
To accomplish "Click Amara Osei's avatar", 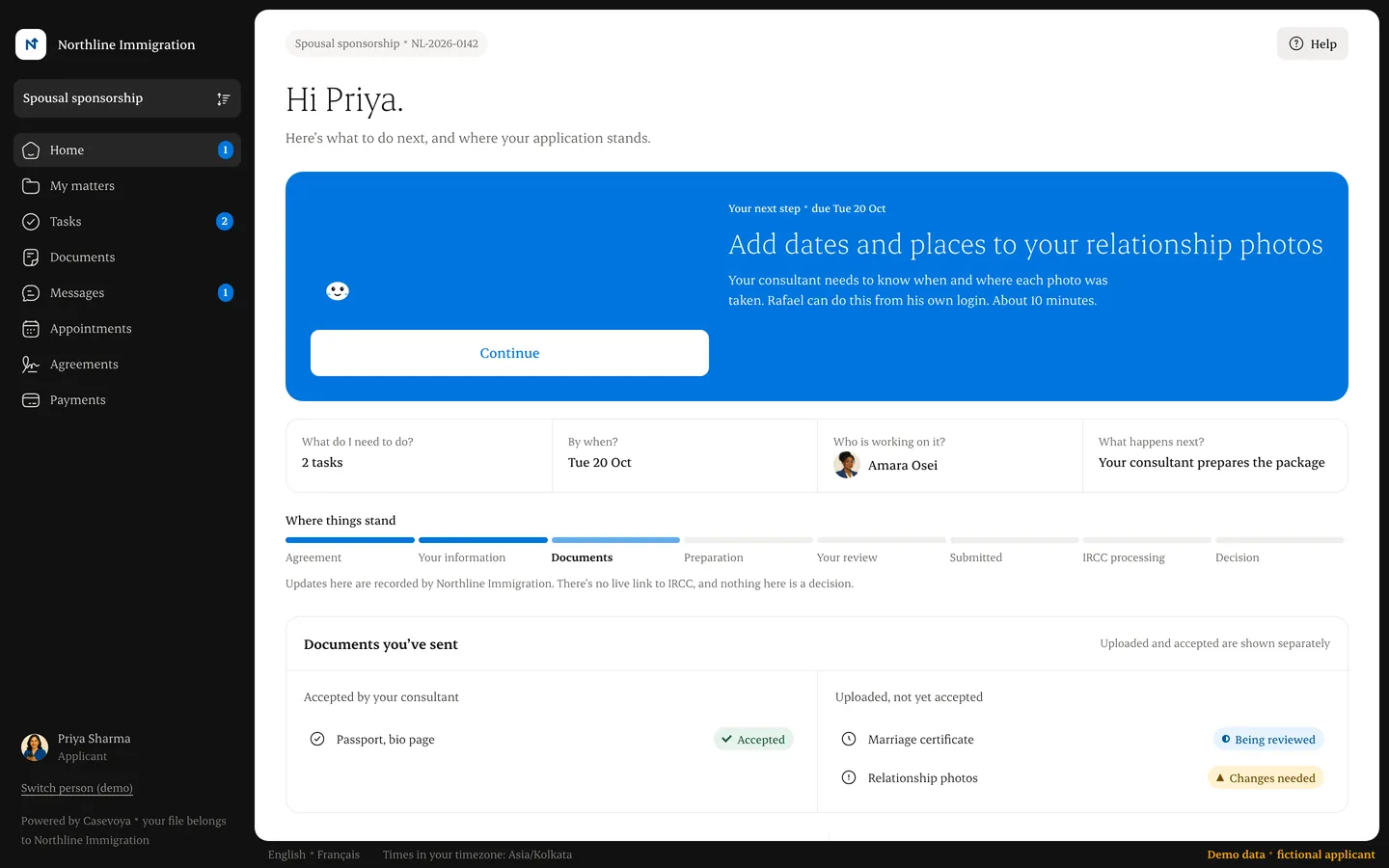I will pos(847,465).
